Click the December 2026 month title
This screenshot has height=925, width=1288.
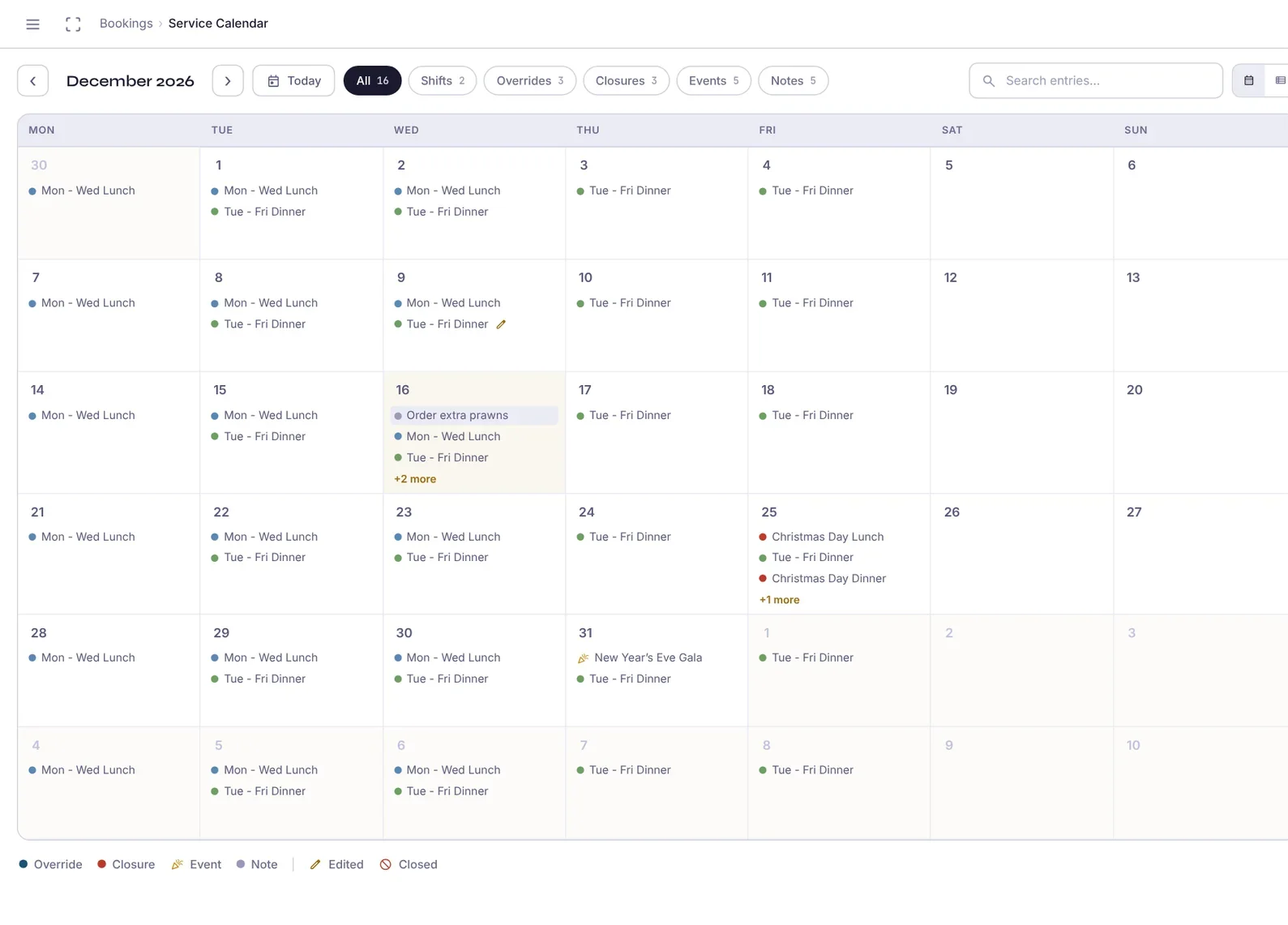131,81
